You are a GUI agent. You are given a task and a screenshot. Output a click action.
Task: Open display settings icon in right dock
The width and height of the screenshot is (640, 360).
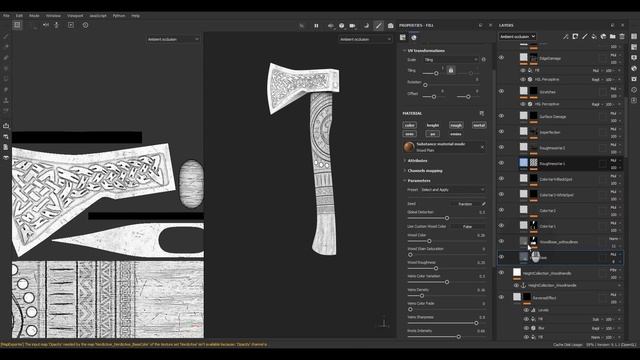pyautogui.click(x=634, y=58)
